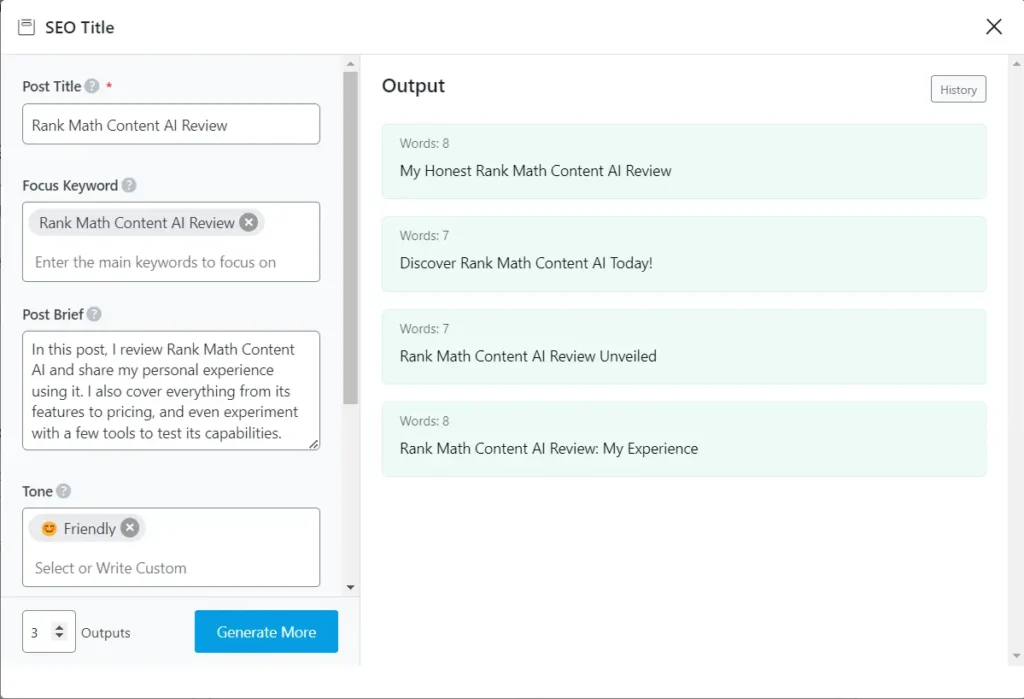
Task: Click the SEO Title document icon
Action: click(26, 27)
